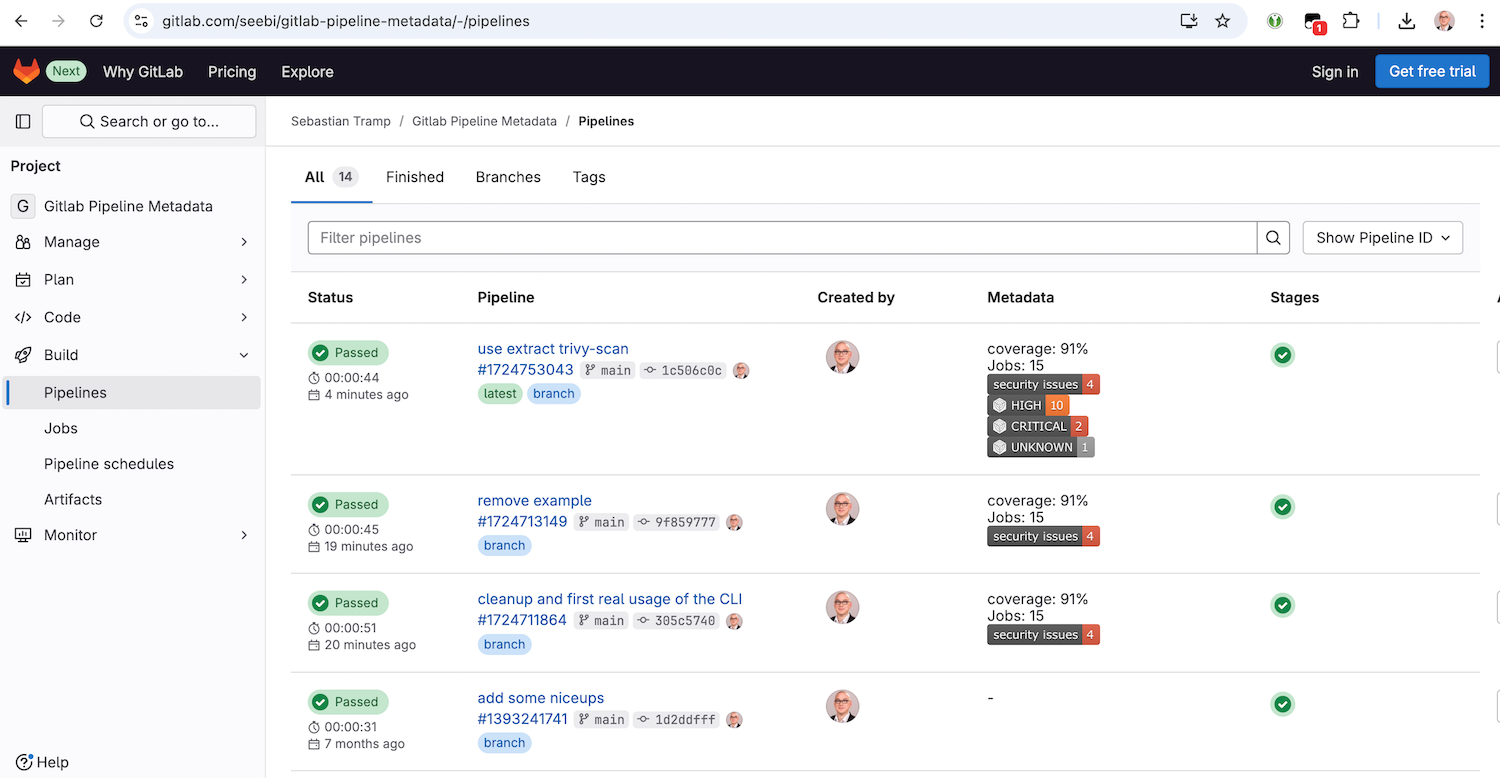Click stages status icon for pipeline #1393241741
The width and height of the screenshot is (1500, 778).
1282,704
